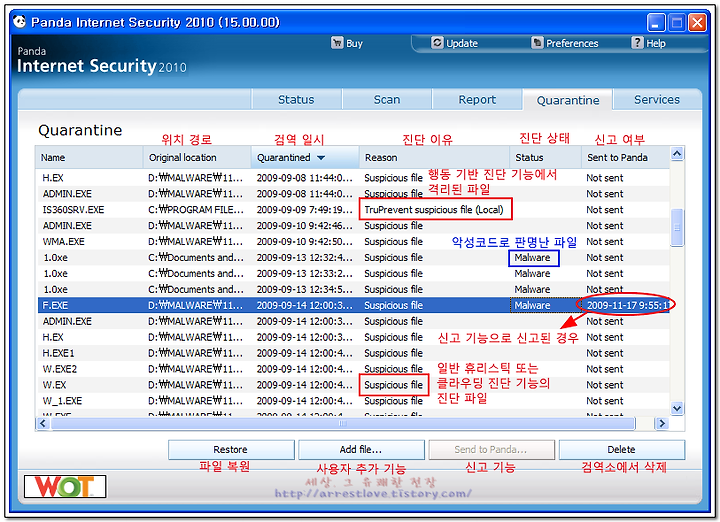Screen dimensions: 720x522
Task: Minimize the Panda window
Action: [655, 22]
